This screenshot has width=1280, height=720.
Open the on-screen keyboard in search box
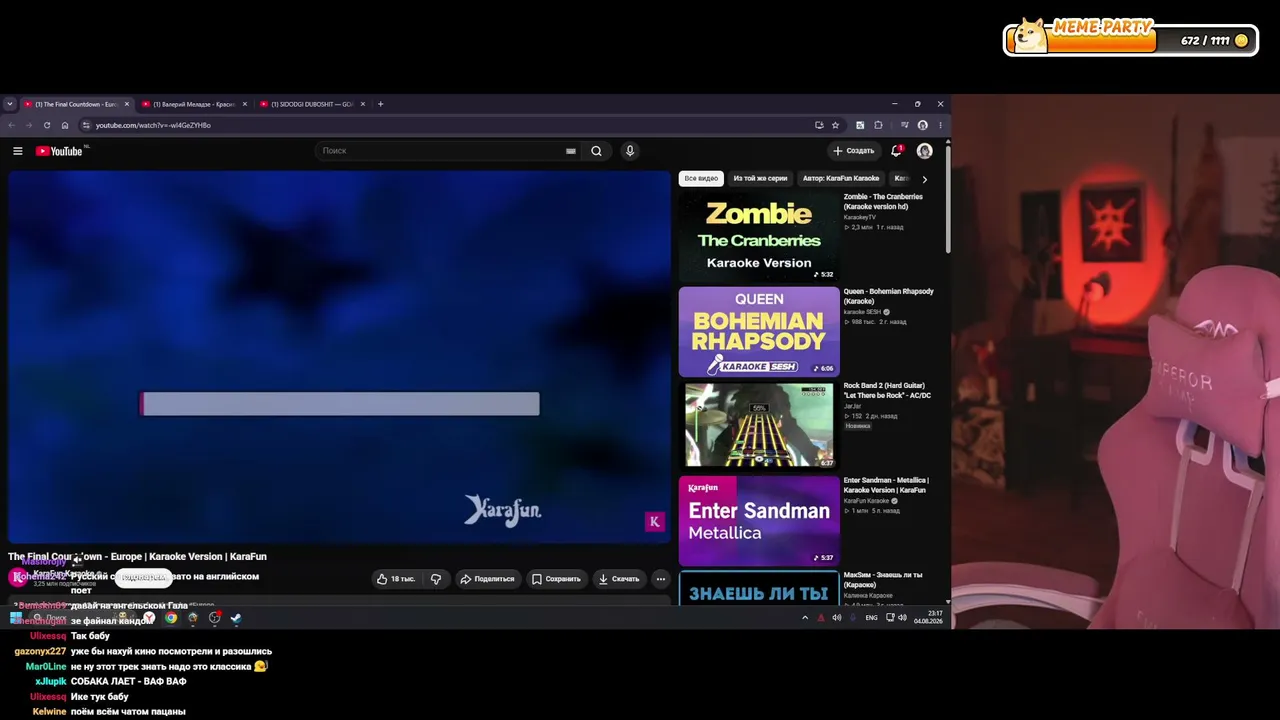point(571,151)
